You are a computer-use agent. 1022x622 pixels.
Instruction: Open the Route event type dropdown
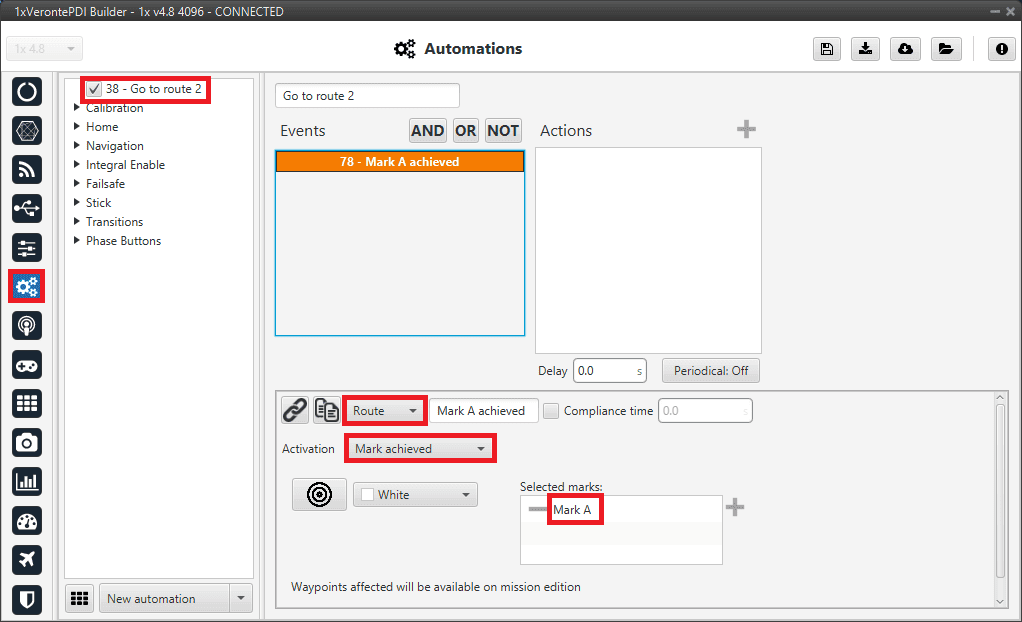[x=385, y=411]
